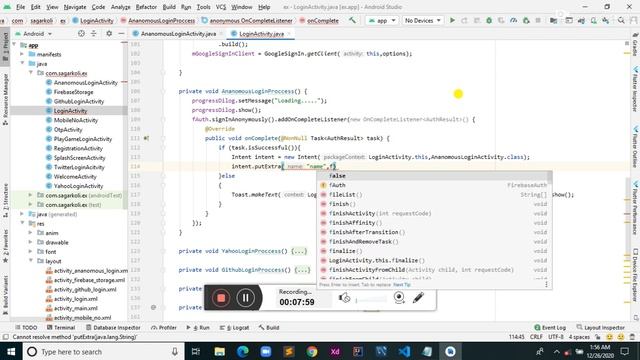Expand folded GithubLoginProccess method body
Viewport: 640px width, 360px height.
pos(302,270)
